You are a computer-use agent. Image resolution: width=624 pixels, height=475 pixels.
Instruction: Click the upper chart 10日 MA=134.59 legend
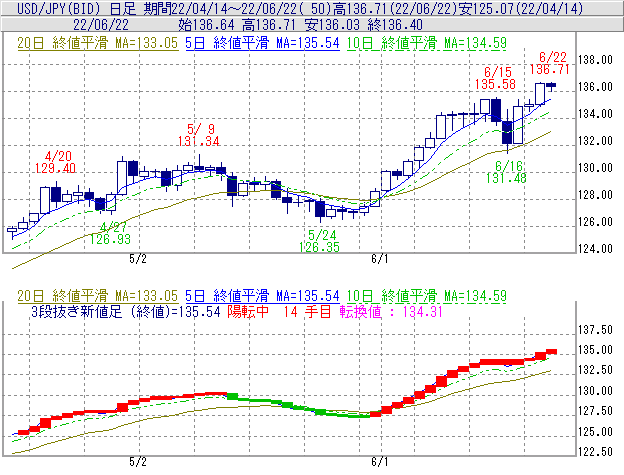coord(427,43)
